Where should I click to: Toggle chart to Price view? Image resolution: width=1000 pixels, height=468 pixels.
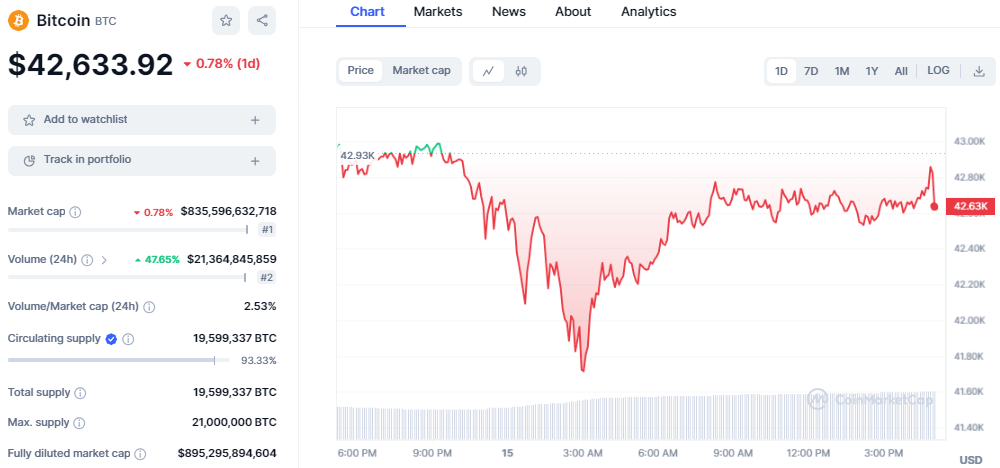pos(360,71)
